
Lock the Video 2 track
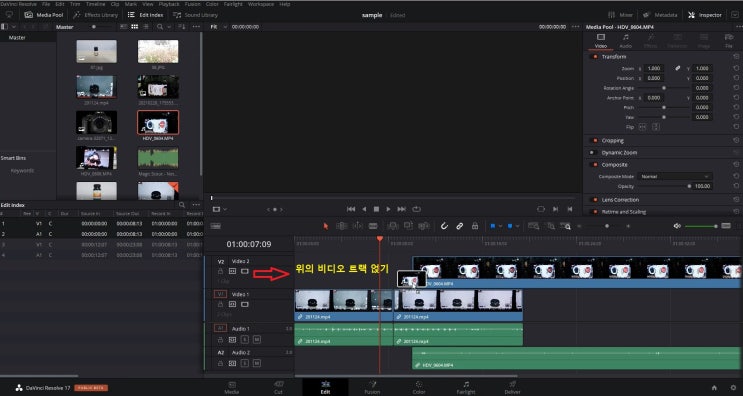click(220, 271)
